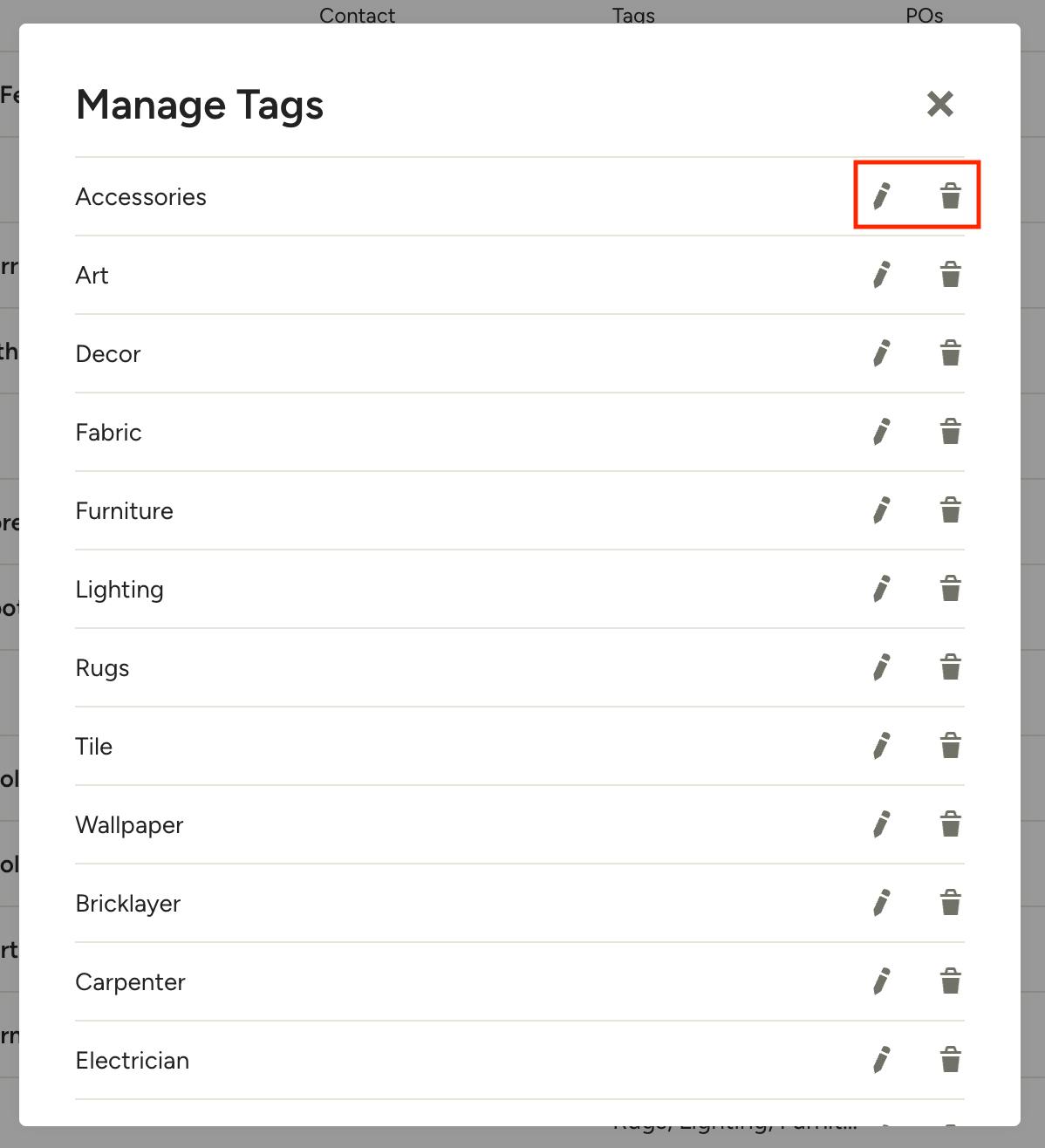This screenshot has width=1045, height=1148.
Task: Delete the Art tag
Action: click(951, 275)
